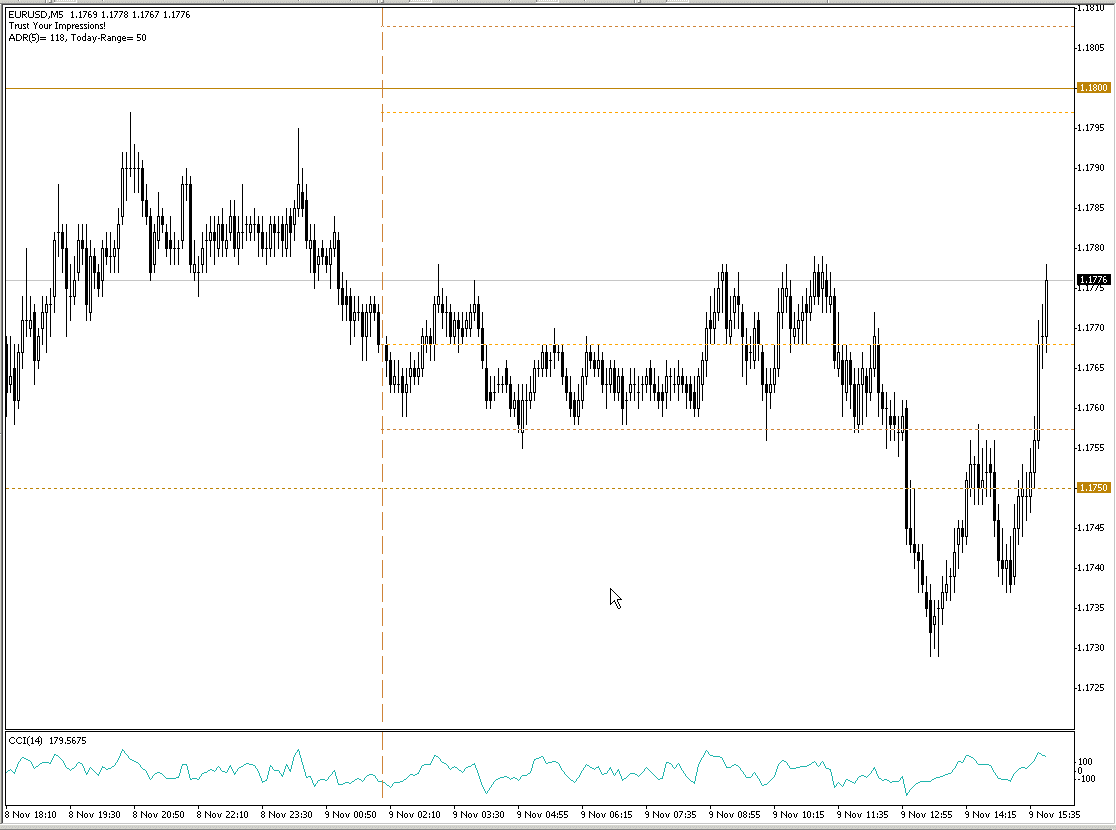
Task: Select the gray current bid price line
Action: click(539, 280)
